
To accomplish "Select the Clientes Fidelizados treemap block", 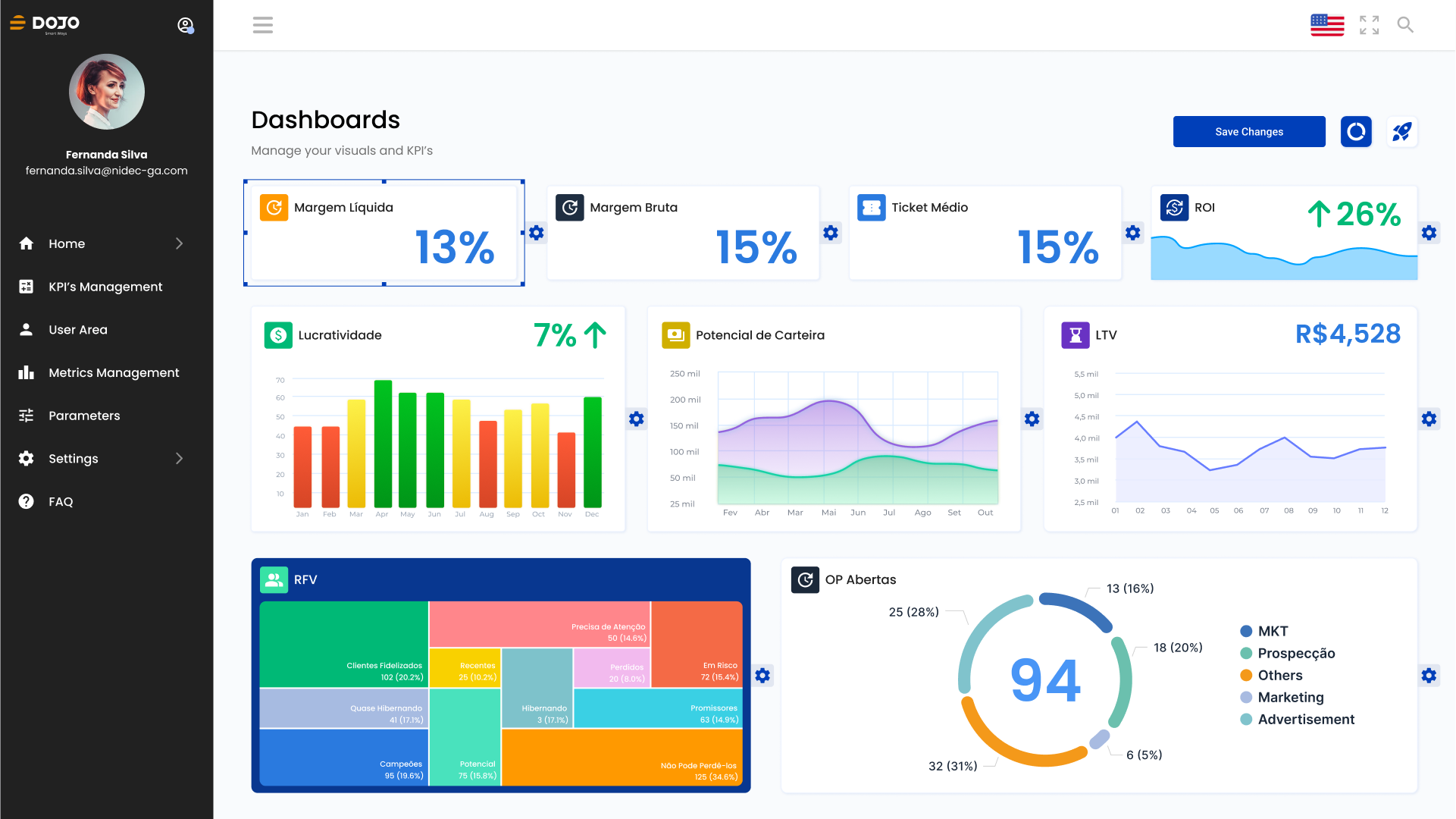I will (344, 645).
